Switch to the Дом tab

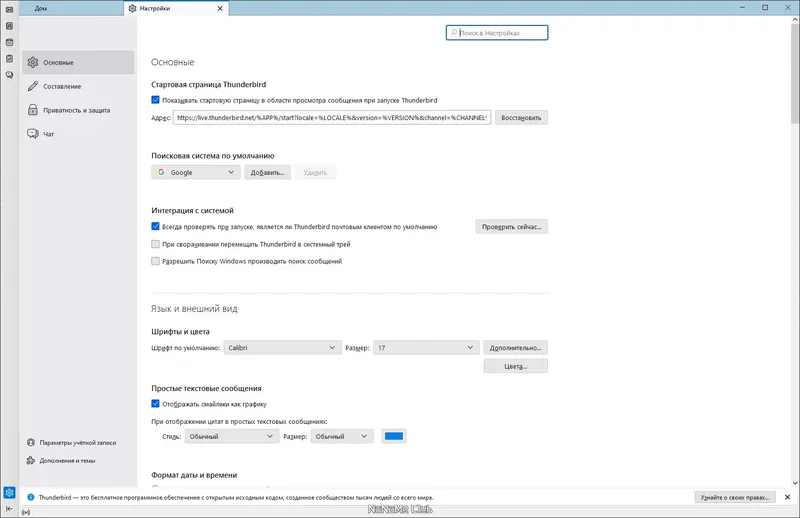[x=71, y=8]
